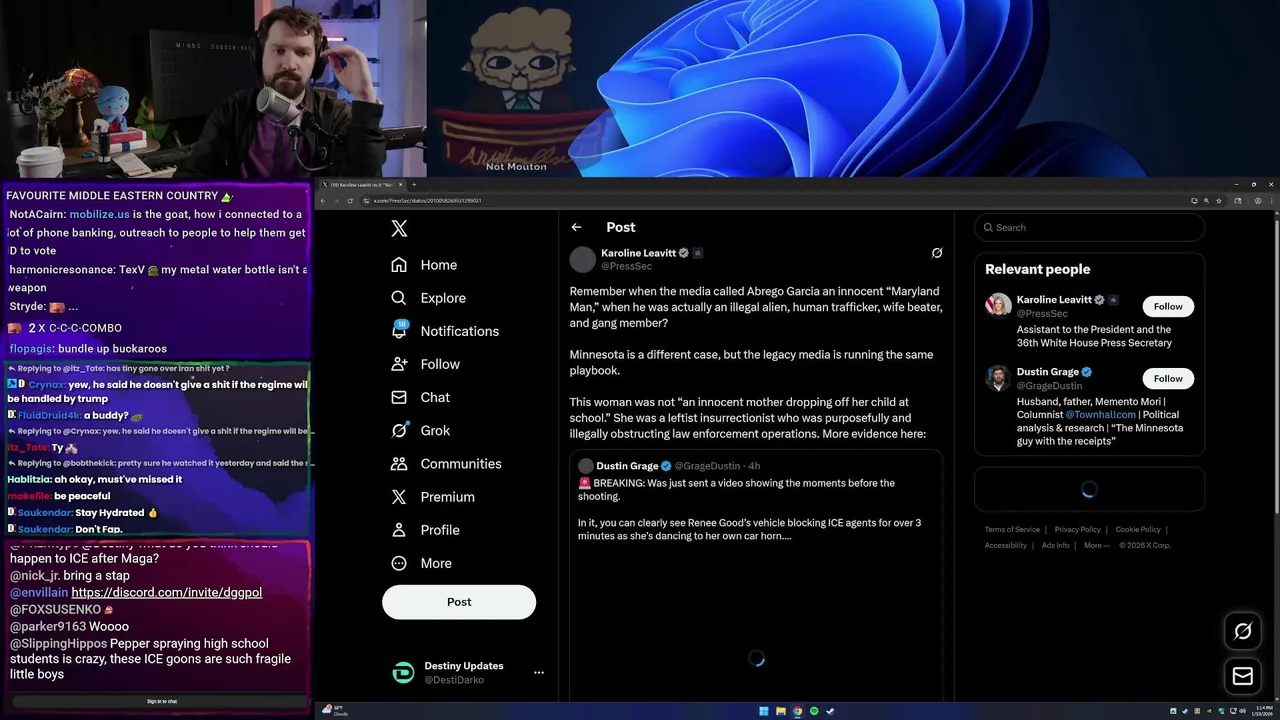The image size is (1280, 720).
Task: Click the @GrageDustin handle in Relevant people
Action: (x=1050, y=385)
